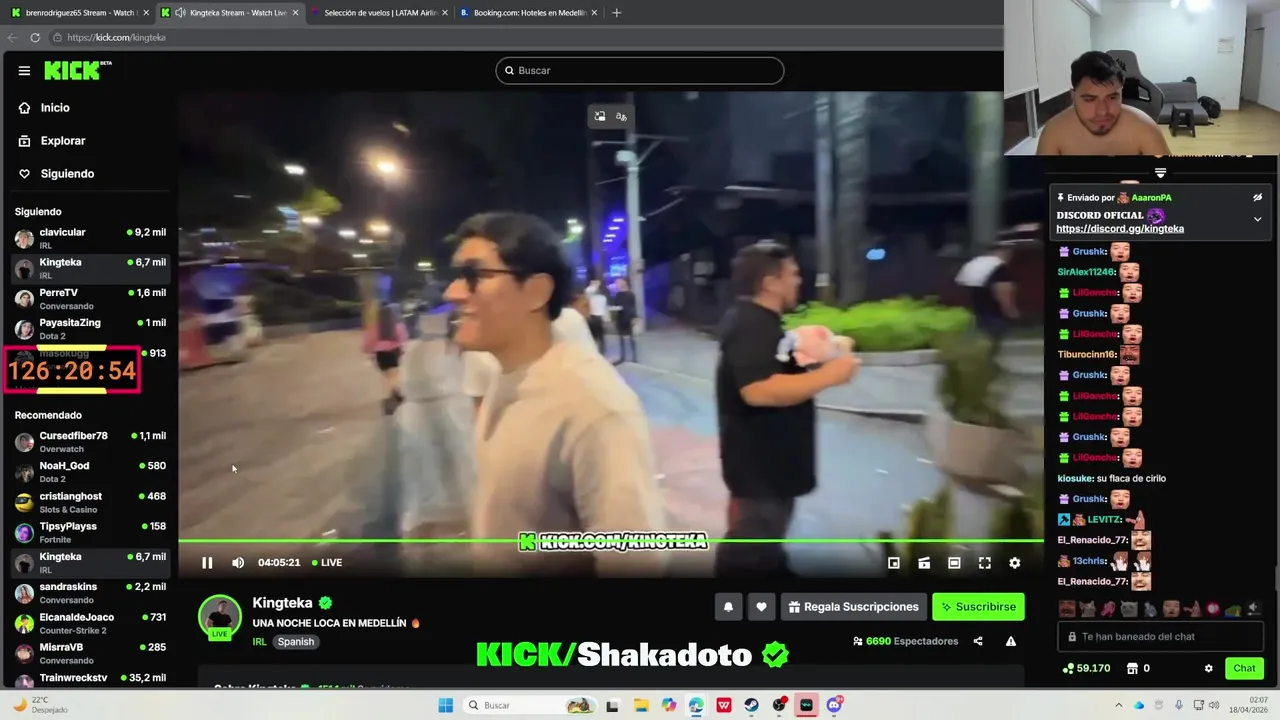Reload the page
This screenshot has height=720, width=1280.
35,37
